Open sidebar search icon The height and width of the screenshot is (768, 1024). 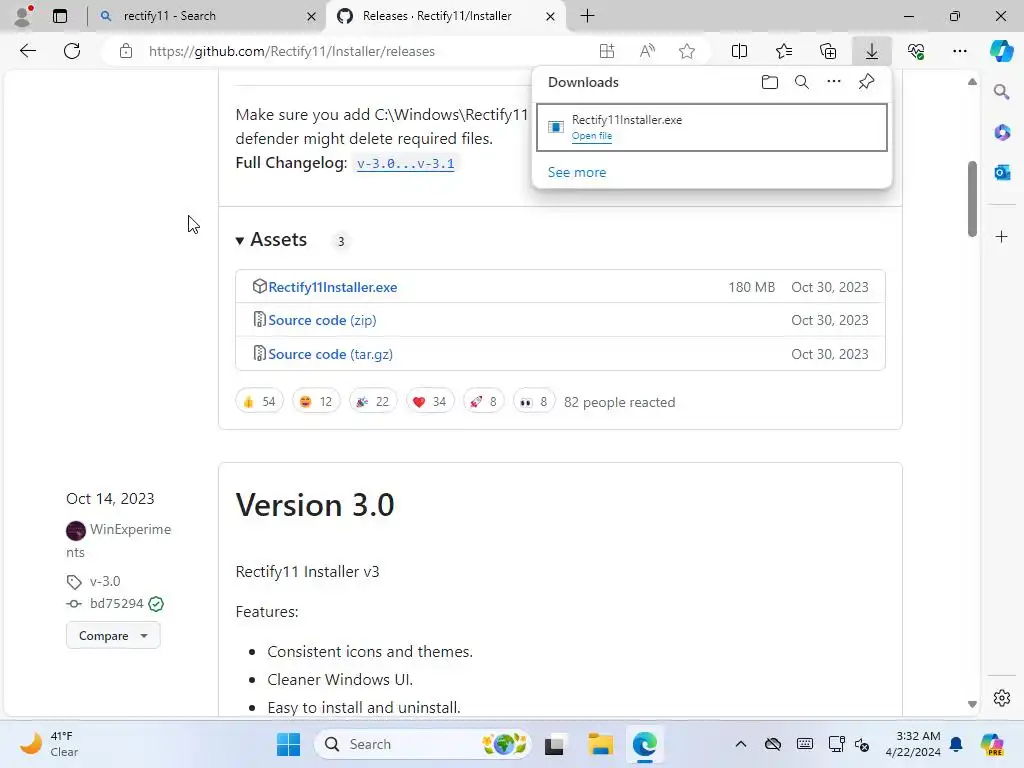(1001, 92)
